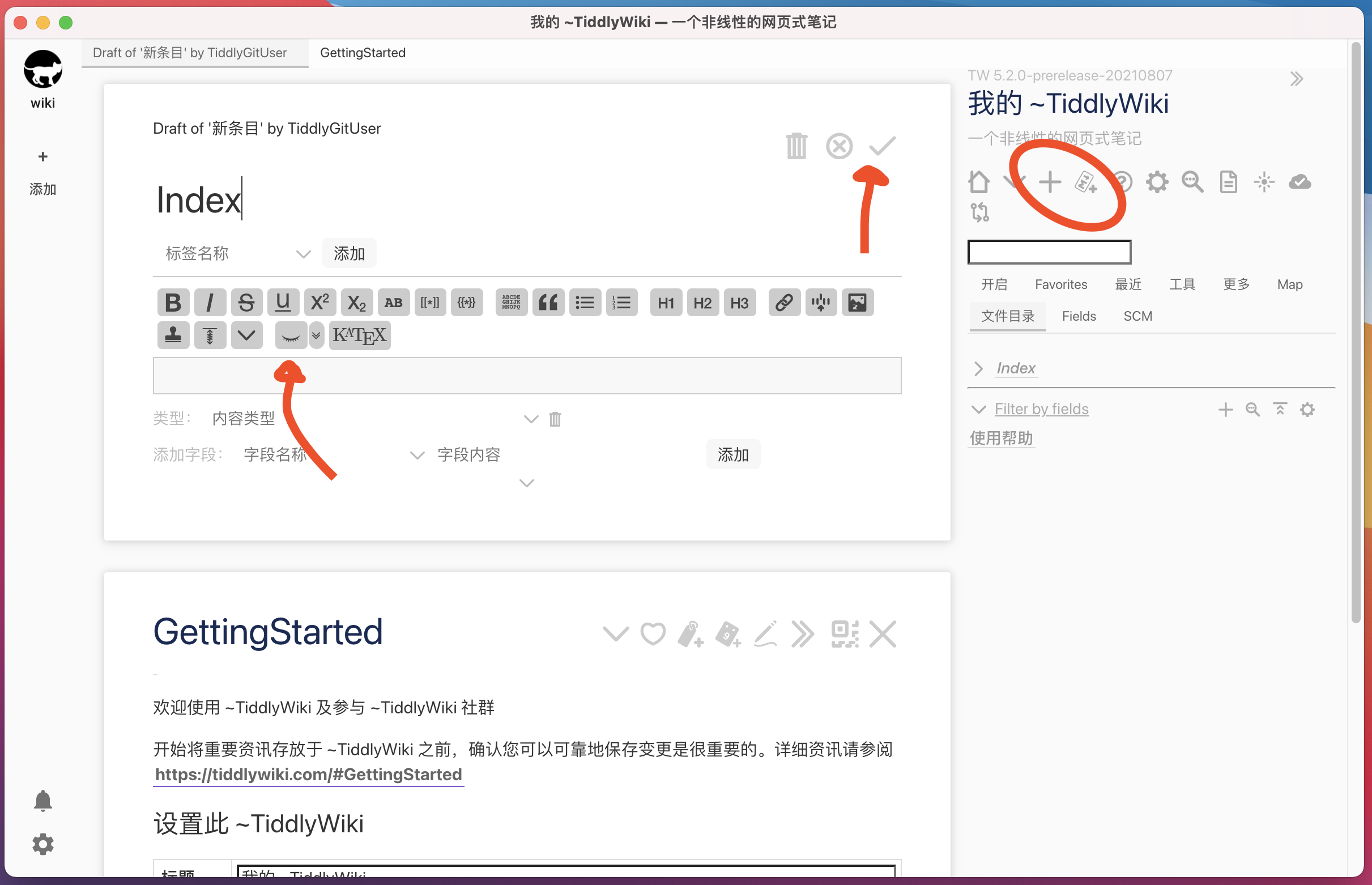Switch to the GettingStarted tab
Image resolution: width=1372 pixels, height=885 pixels.
[362, 52]
